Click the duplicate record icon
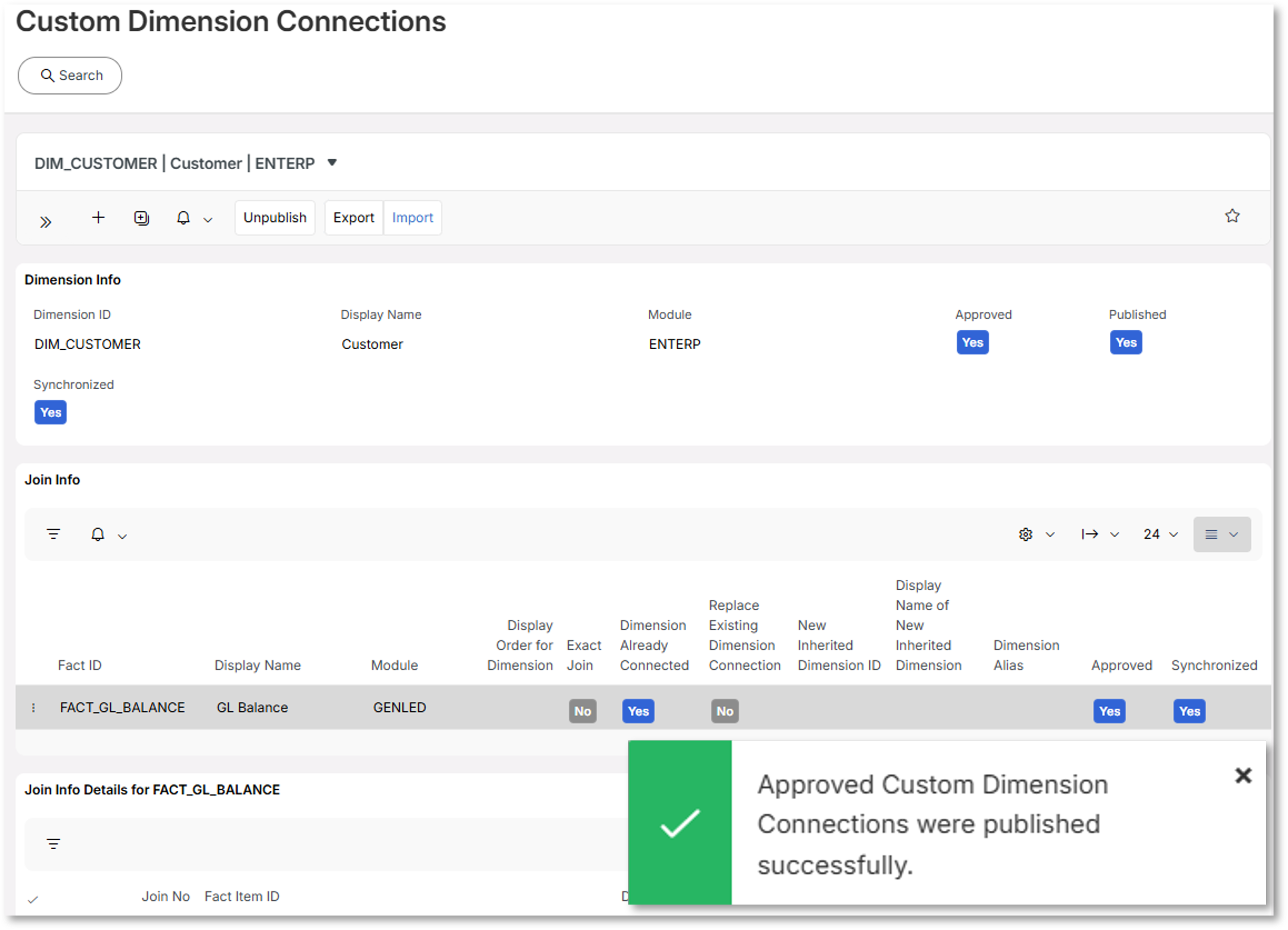Viewport: 1288px width, 930px height. 141,218
